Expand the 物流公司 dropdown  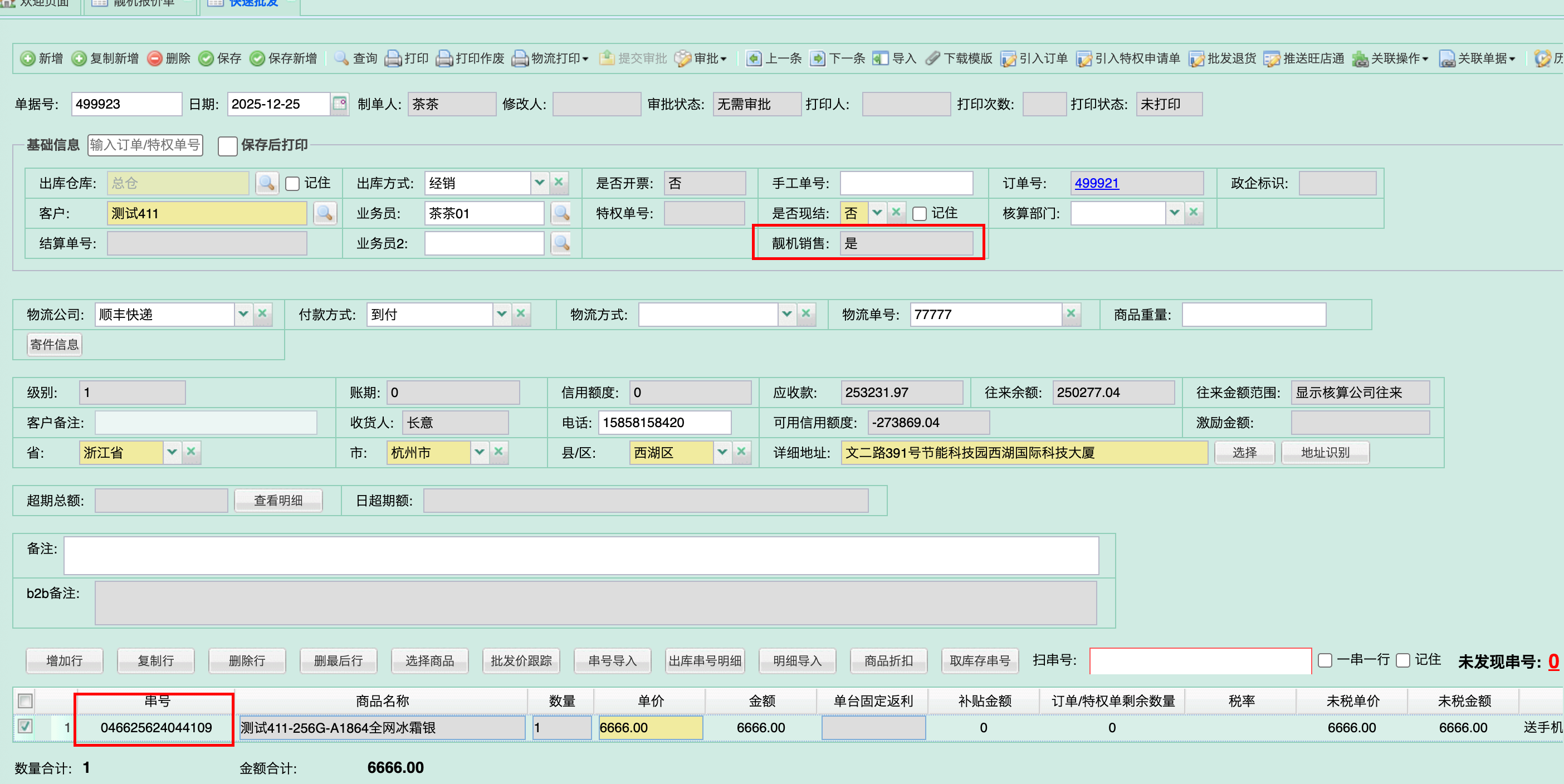(x=243, y=313)
